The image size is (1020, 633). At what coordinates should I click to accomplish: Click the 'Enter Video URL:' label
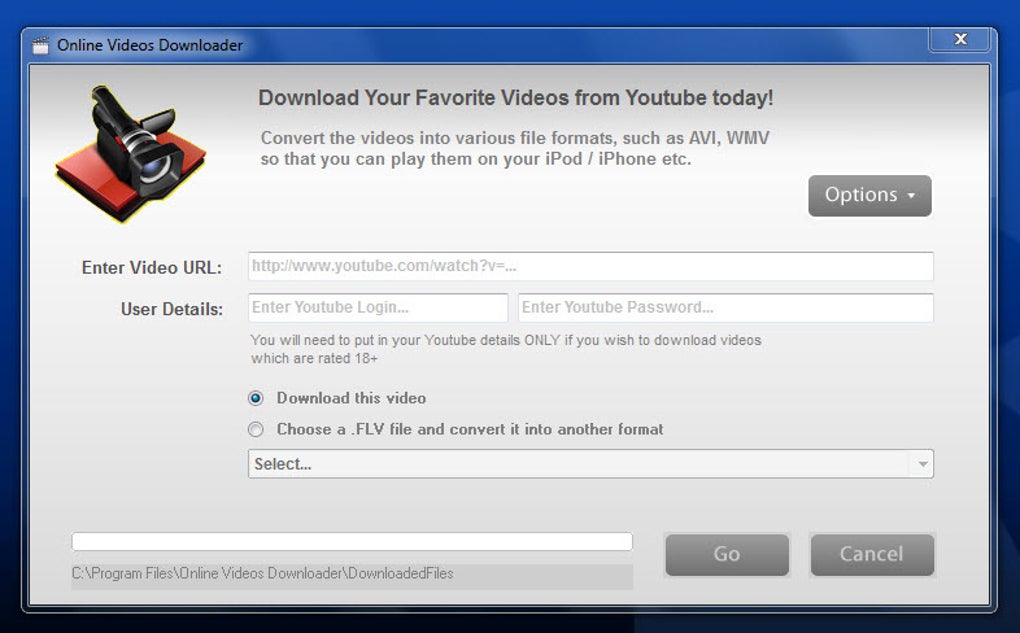coord(152,268)
